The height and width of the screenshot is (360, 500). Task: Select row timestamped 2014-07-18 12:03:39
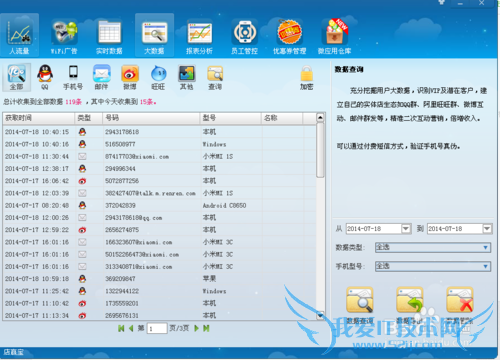coord(159,193)
